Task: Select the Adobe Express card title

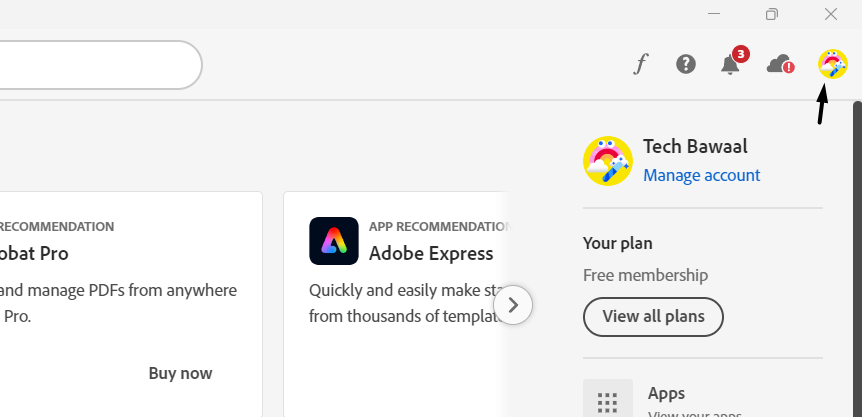Action: (x=431, y=253)
